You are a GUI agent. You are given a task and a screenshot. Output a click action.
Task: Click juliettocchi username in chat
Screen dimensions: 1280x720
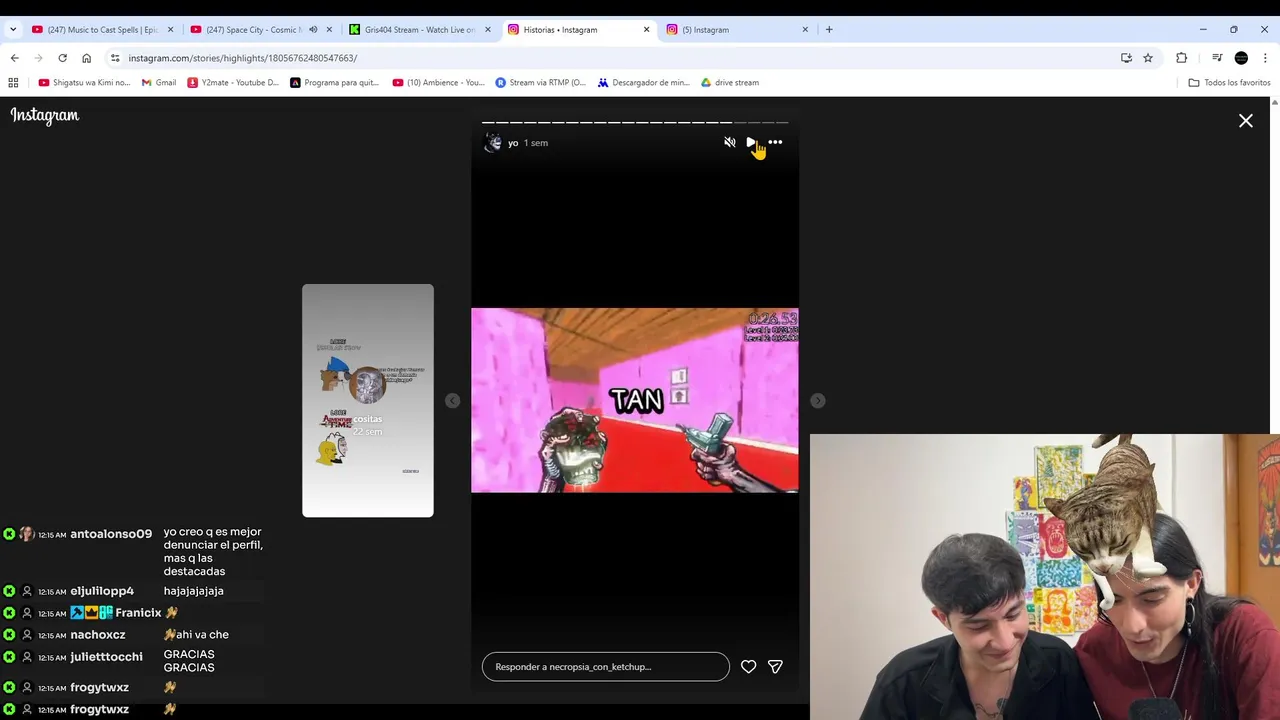pyautogui.click(x=106, y=657)
